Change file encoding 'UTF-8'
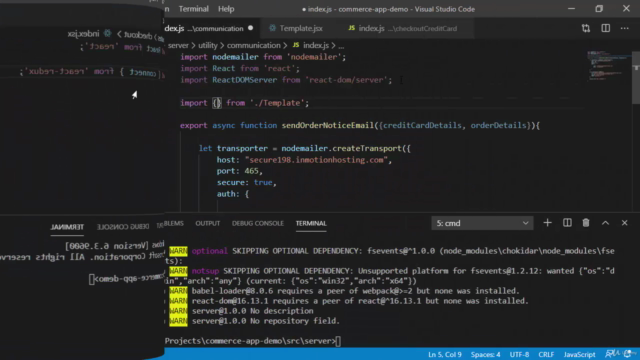640x360 pixels. (x=519, y=354)
